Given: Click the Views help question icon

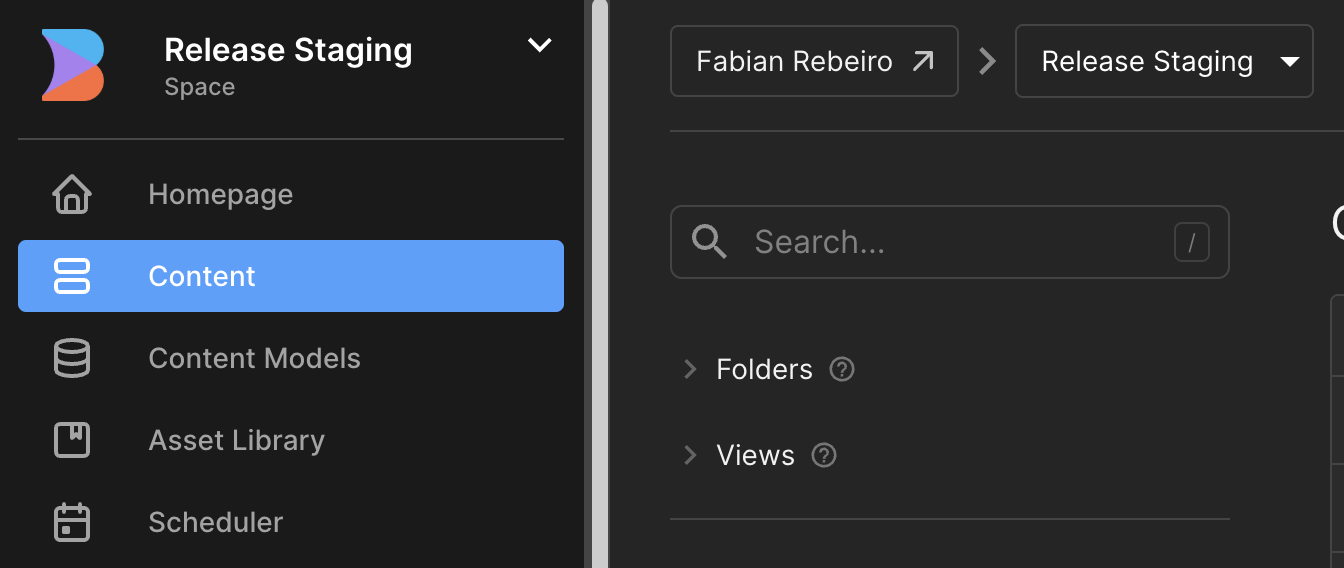Looking at the screenshot, I should click(823, 455).
